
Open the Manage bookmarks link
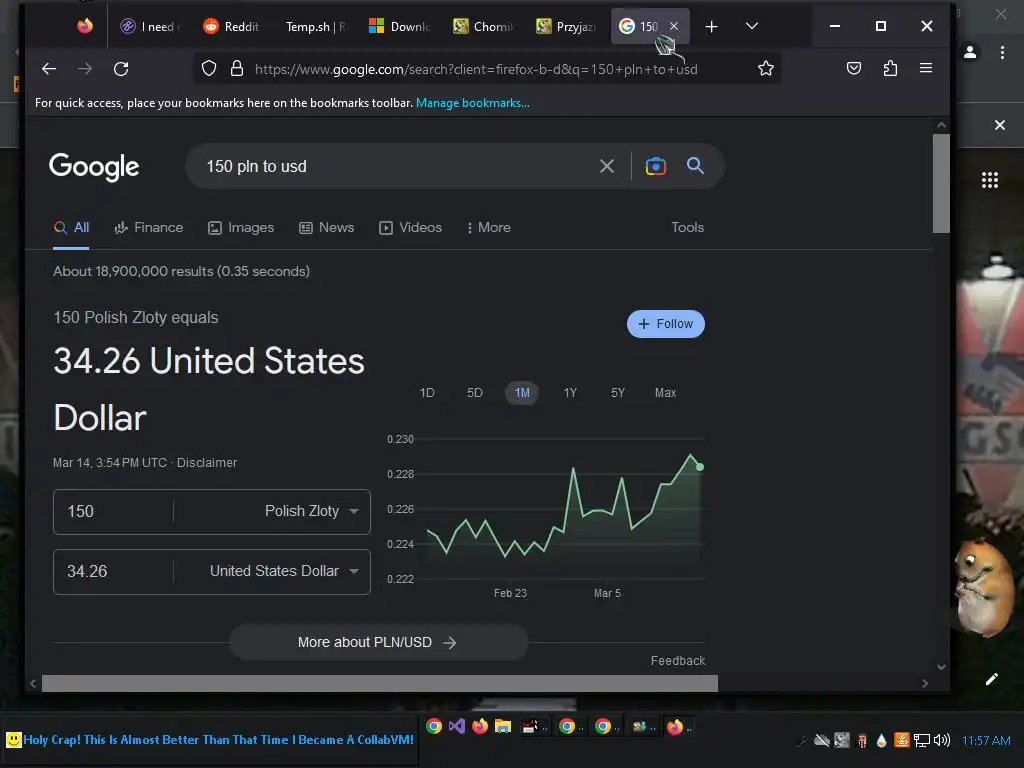473,103
